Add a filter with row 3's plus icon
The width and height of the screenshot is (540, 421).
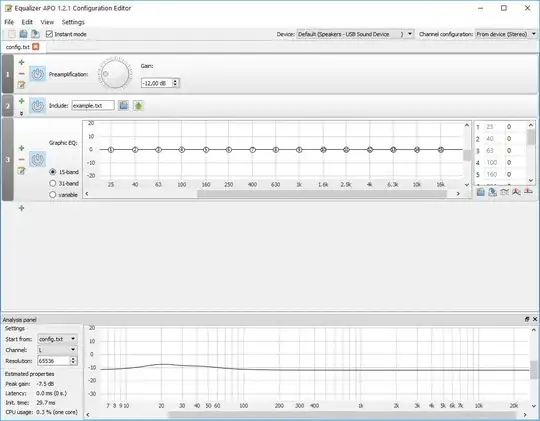(21, 148)
